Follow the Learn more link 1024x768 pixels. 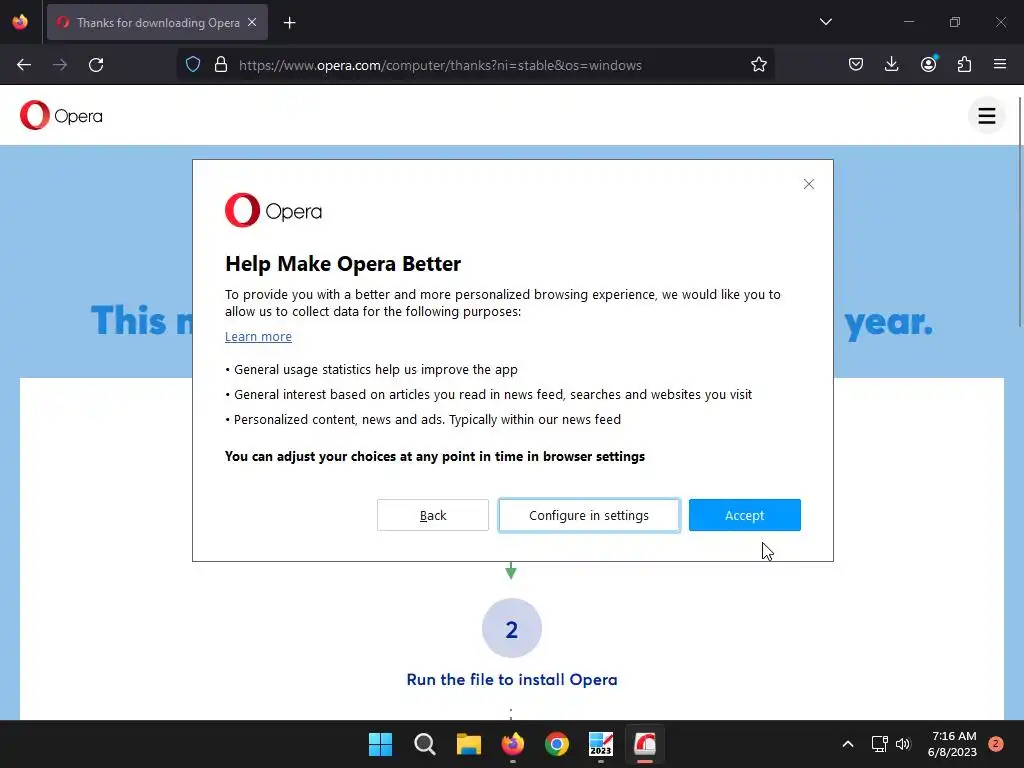click(x=258, y=336)
